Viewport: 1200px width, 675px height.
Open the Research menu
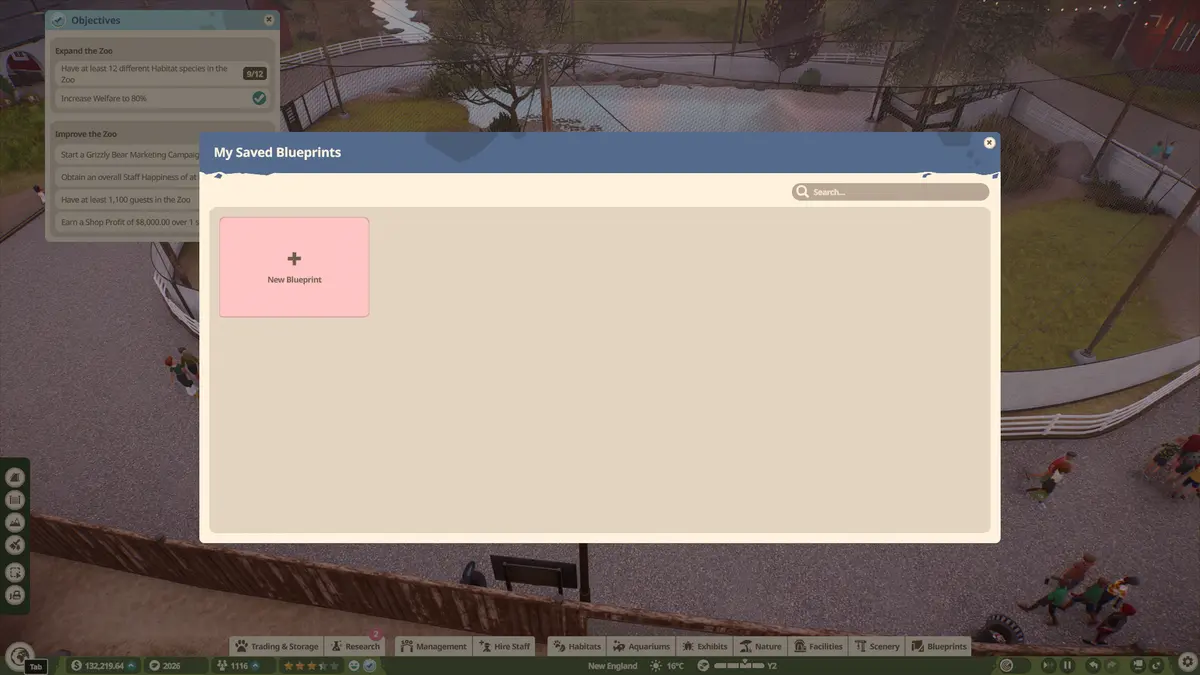pos(355,646)
